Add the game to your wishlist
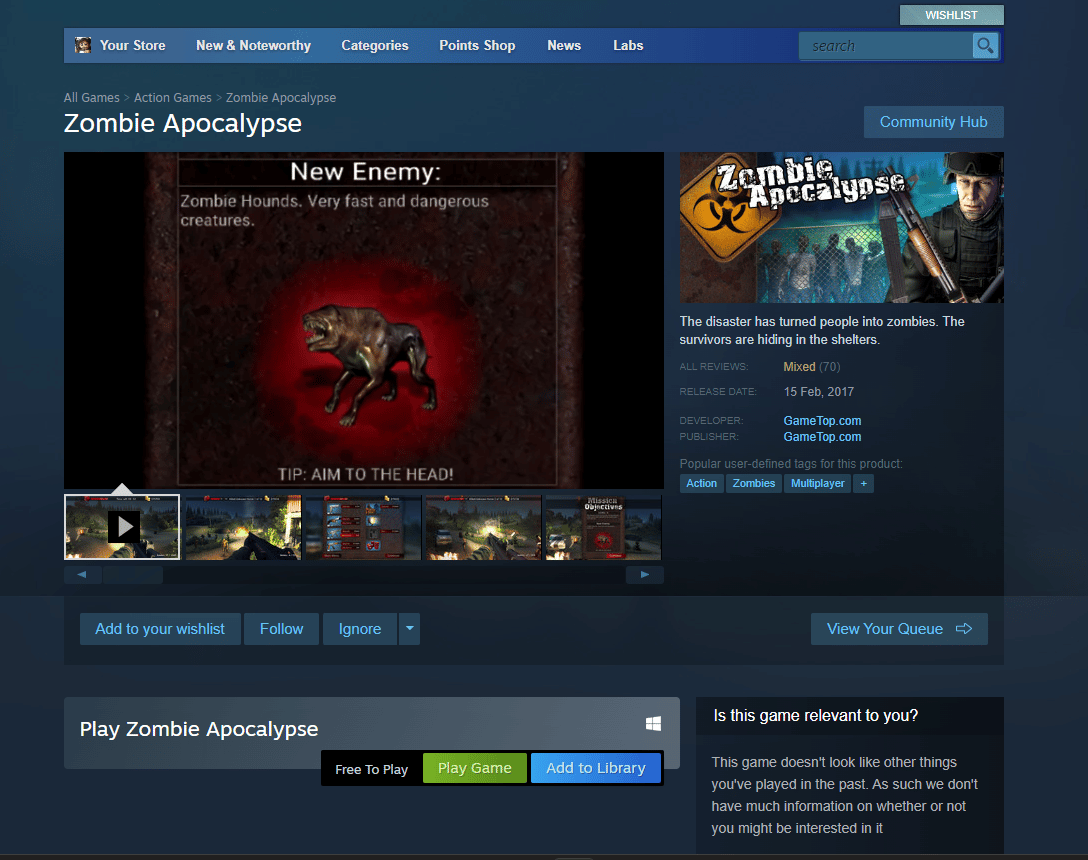Viewport: 1088px width, 860px height. tap(160, 629)
